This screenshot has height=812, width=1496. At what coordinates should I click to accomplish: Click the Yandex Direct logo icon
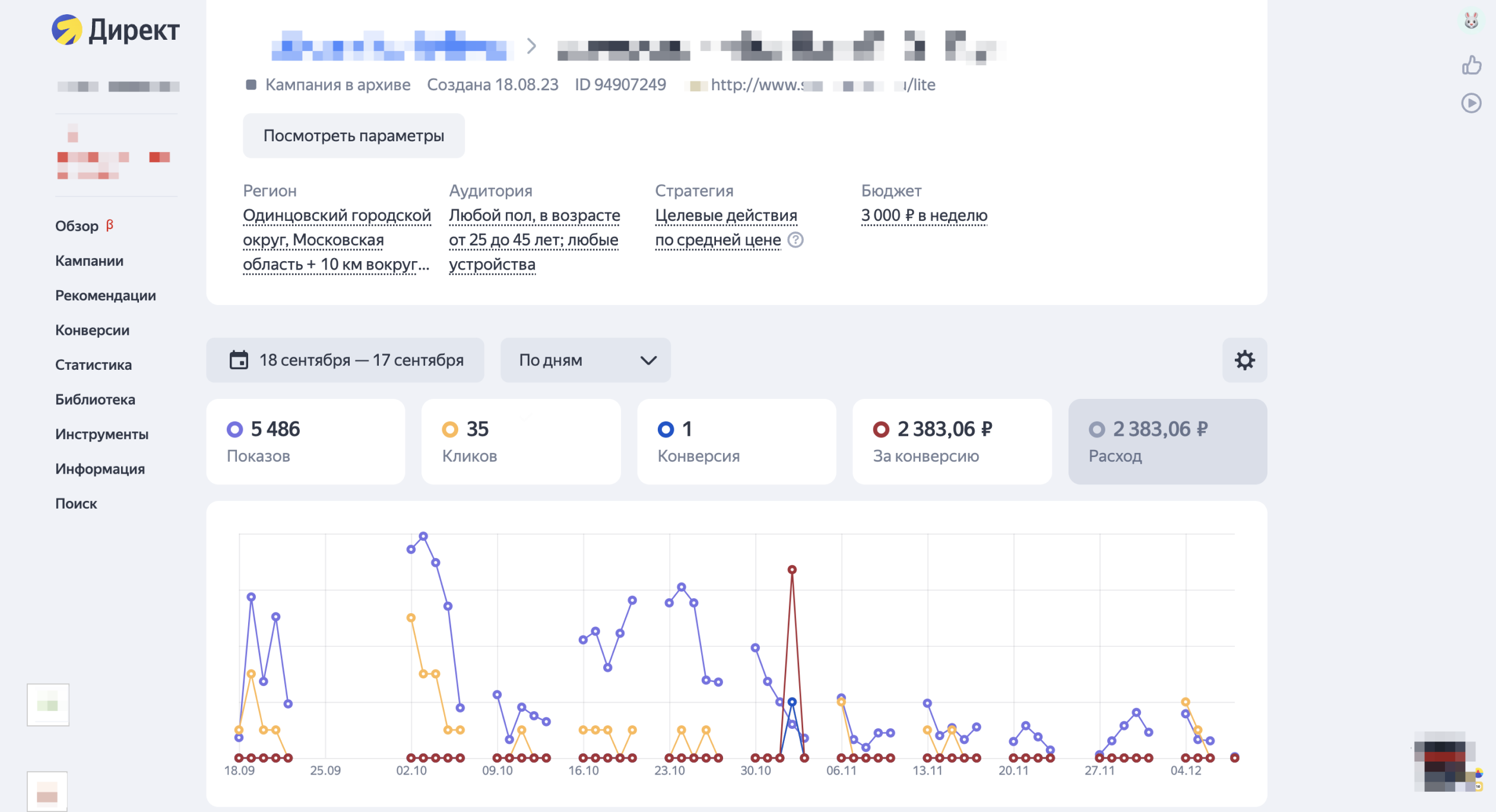pyautogui.click(x=66, y=30)
